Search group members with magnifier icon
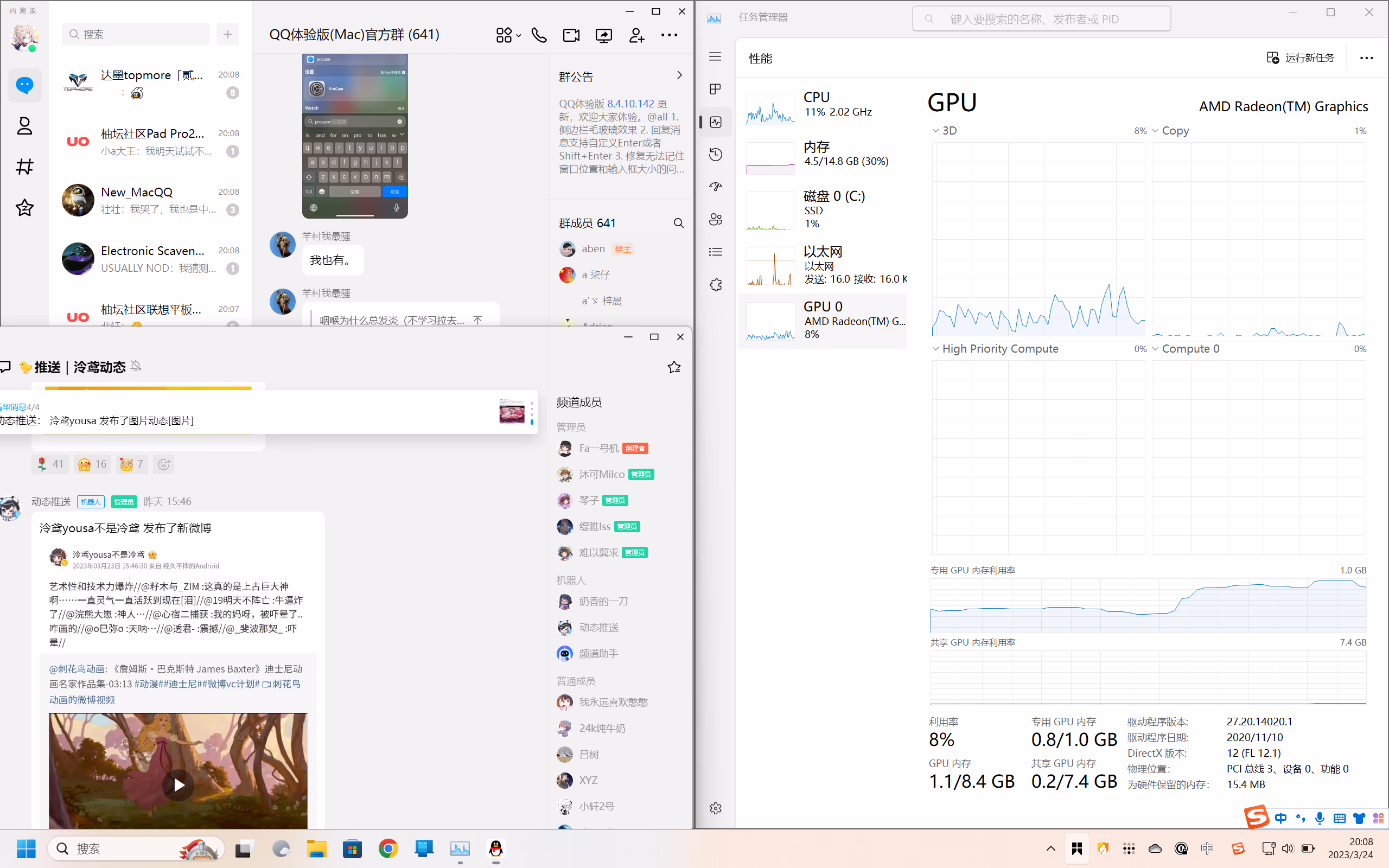The height and width of the screenshot is (868, 1389). click(678, 224)
